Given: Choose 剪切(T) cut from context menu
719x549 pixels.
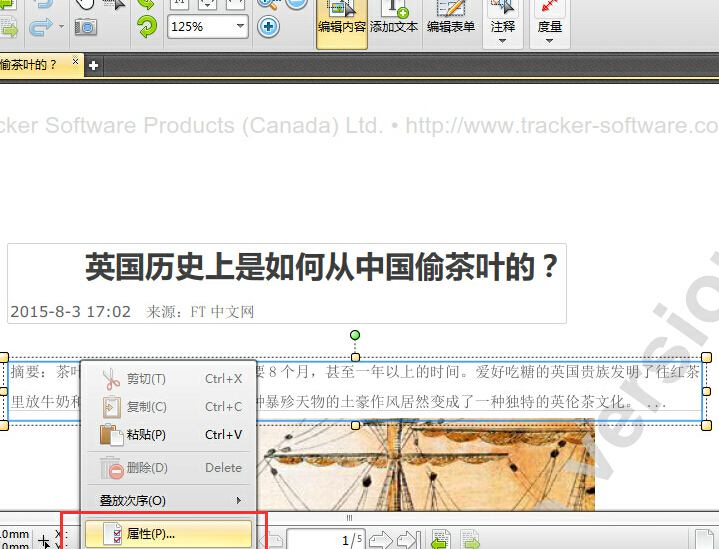Looking at the screenshot, I should point(169,379).
